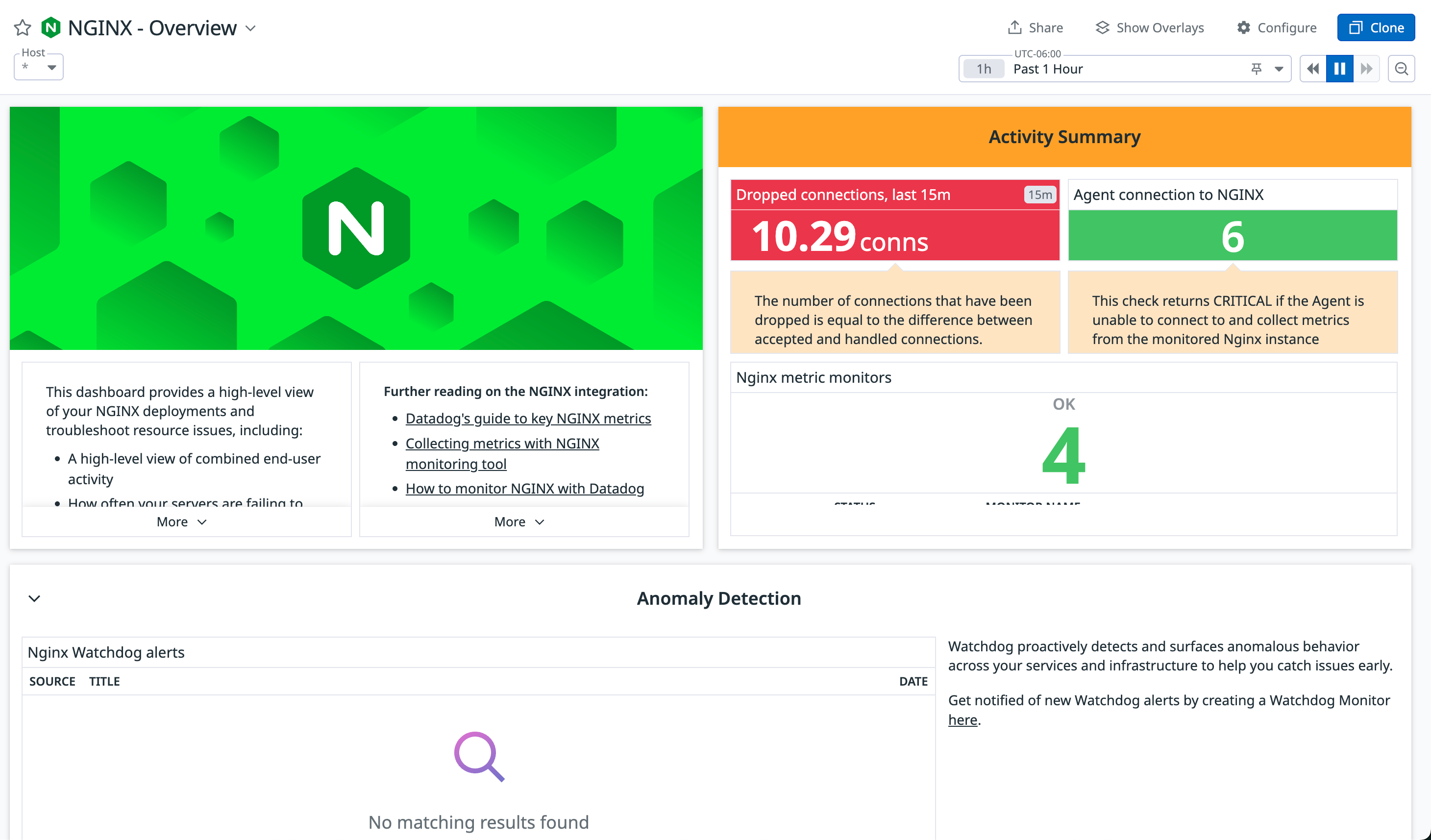The height and width of the screenshot is (840, 1431).
Task: Click the here link to create Watchdog Monitor
Action: click(x=962, y=719)
